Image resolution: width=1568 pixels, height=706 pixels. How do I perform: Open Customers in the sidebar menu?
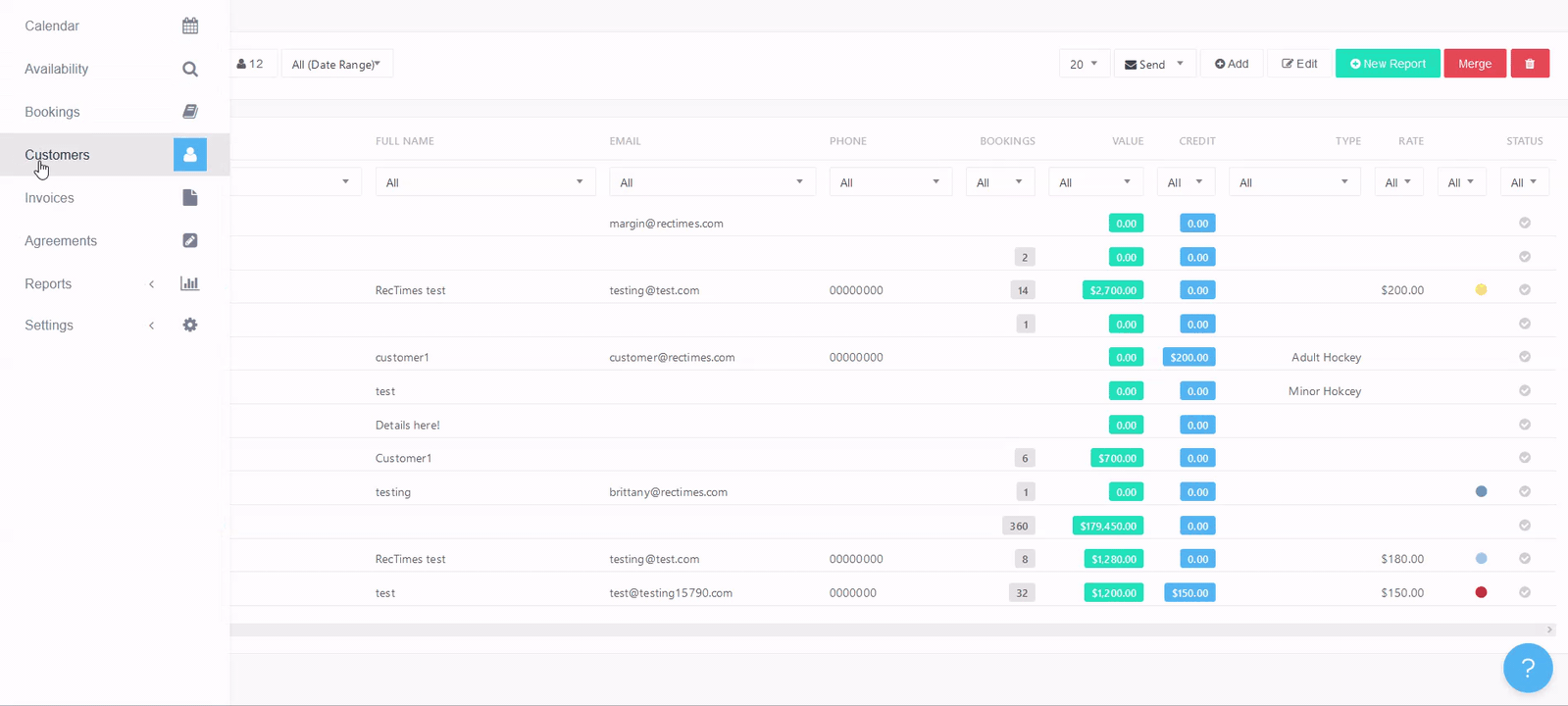(x=57, y=155)
